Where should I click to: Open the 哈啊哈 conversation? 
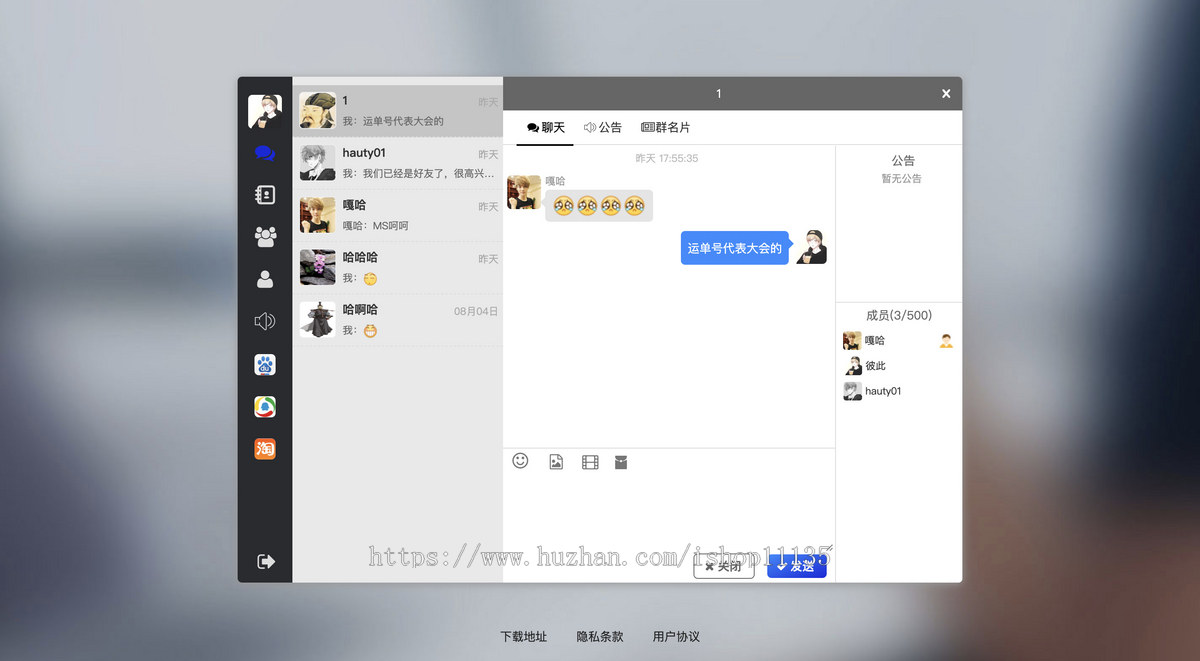tap(398, 320)
